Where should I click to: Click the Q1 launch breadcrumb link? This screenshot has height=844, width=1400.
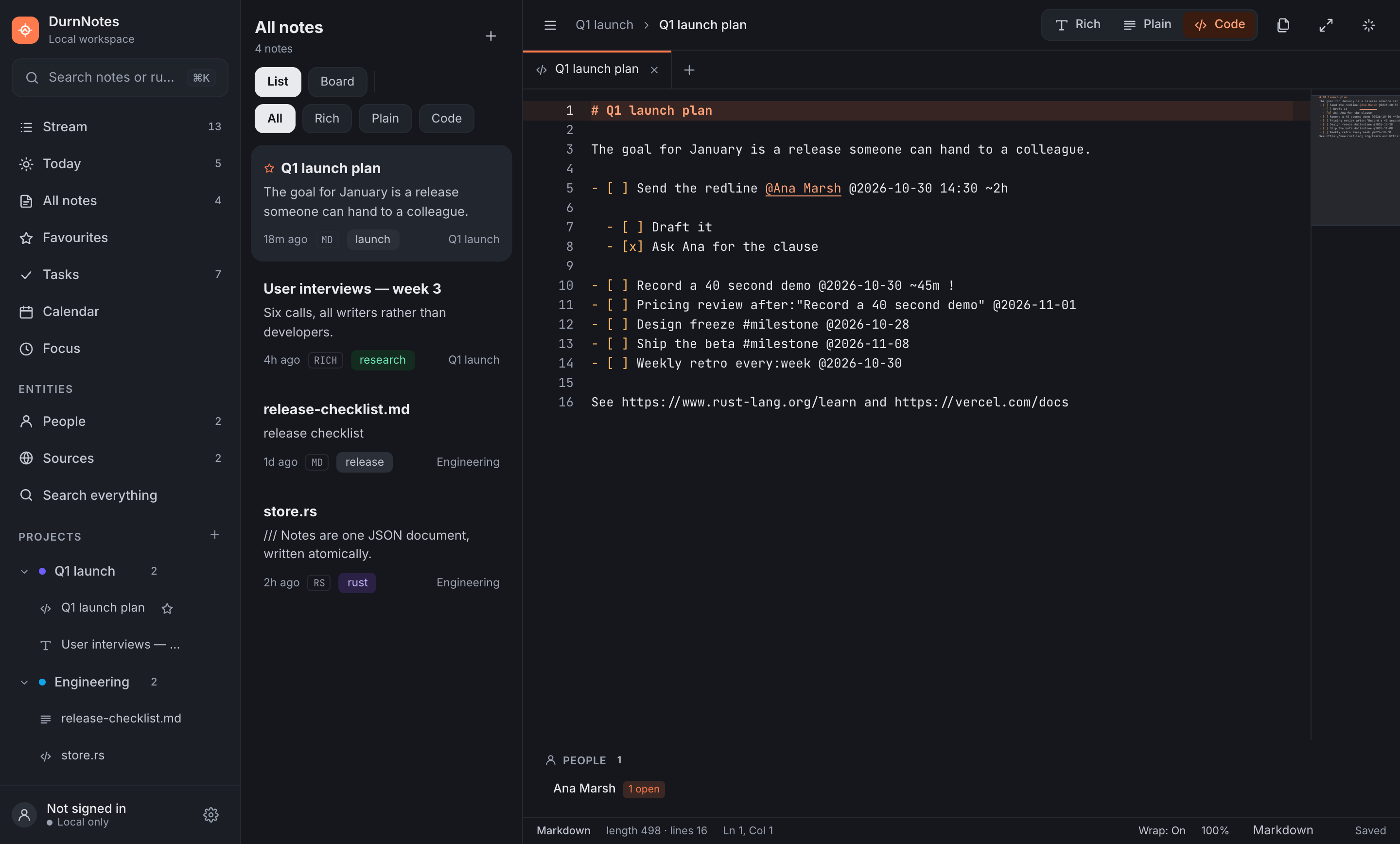604,25
